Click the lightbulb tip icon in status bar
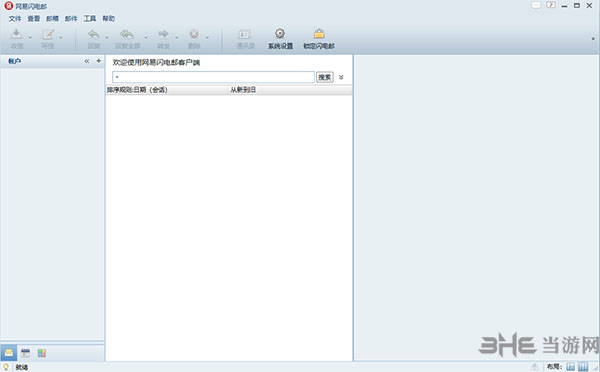 coord(6,367)
